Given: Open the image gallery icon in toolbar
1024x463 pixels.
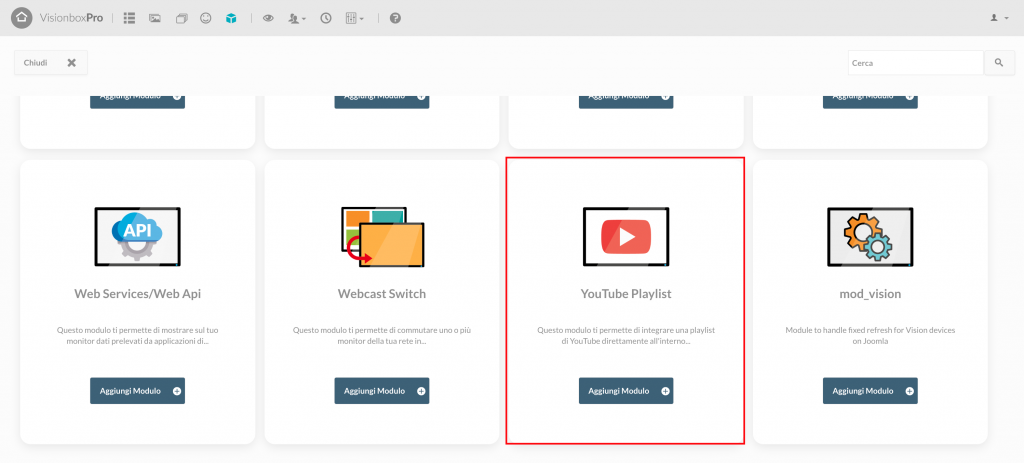Looking at the screenshot, I should point(155,18).
